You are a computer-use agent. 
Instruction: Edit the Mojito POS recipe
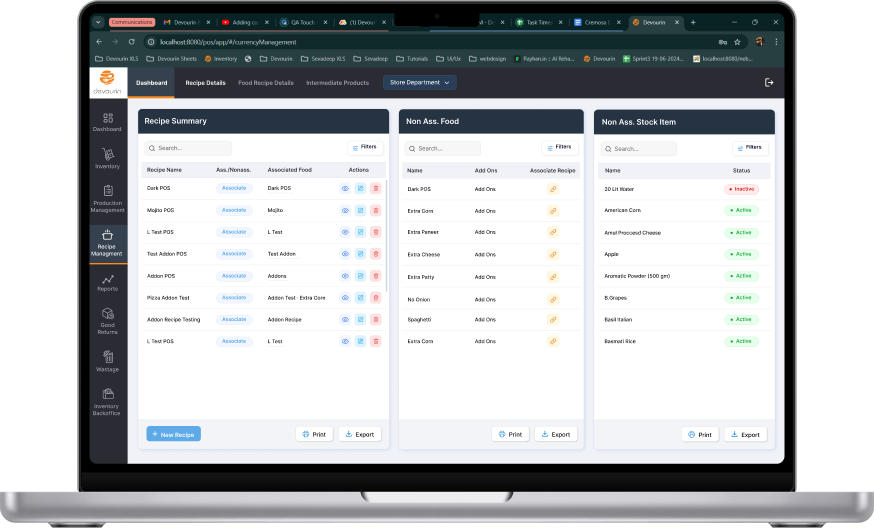pos(361,210)
